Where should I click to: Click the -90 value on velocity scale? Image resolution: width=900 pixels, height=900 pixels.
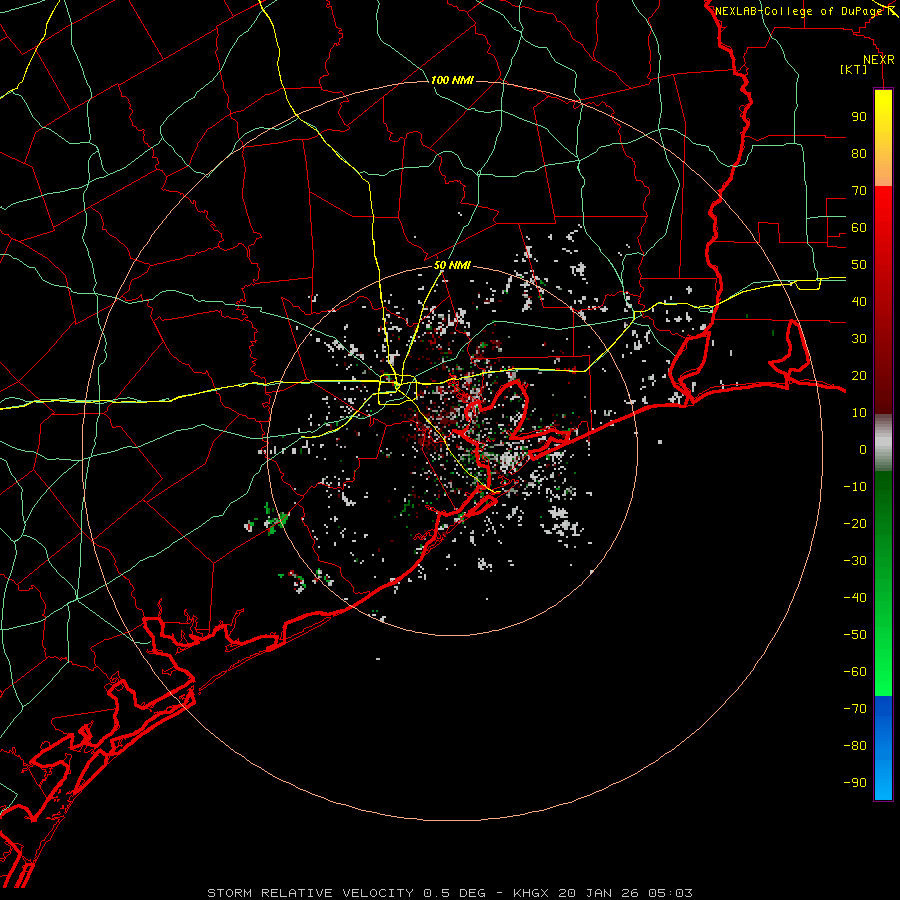[x=855, y=783]
